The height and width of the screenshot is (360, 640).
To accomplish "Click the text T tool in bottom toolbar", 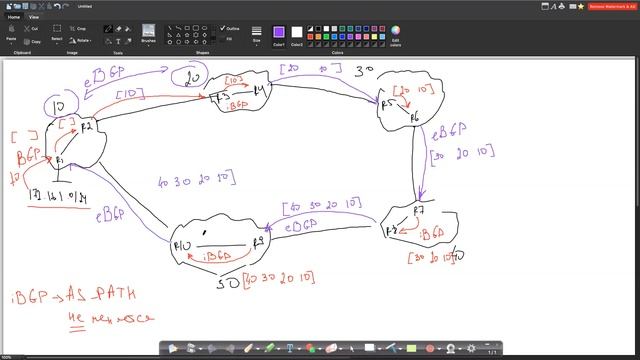I will pyautogui.click(x=290, y=348).
